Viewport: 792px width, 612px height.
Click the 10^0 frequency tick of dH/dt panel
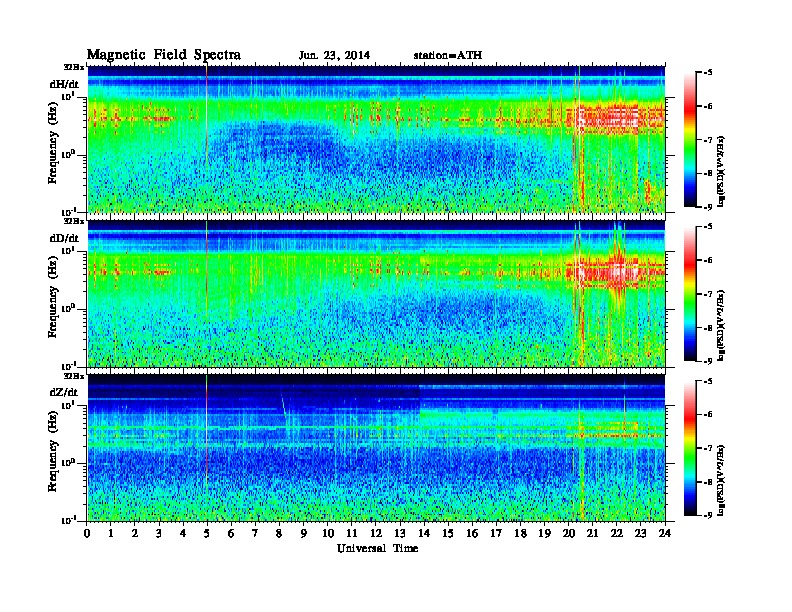pyautogui.click(x=68, y=154)
